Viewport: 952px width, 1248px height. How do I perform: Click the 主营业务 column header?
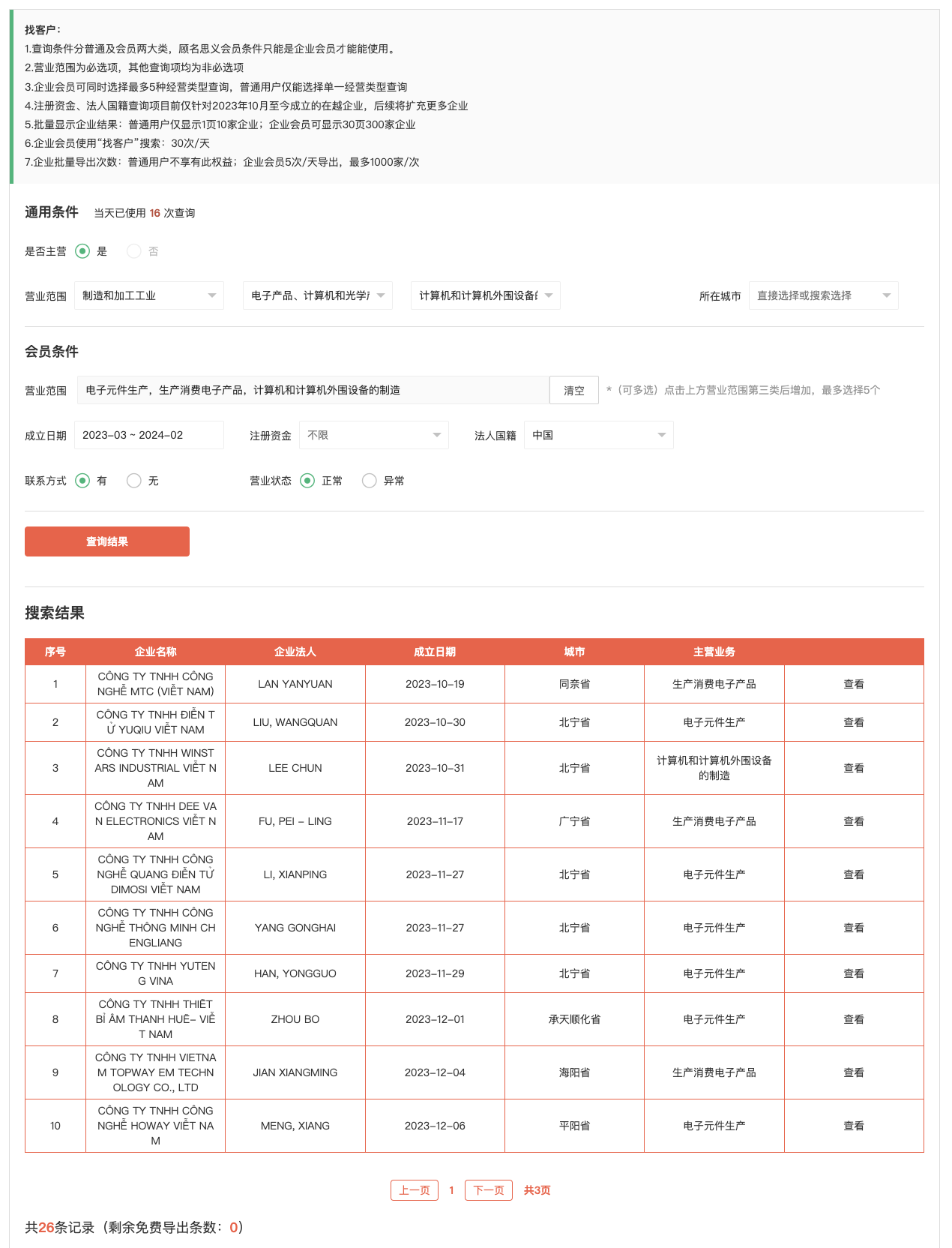(x=714, y=652)
